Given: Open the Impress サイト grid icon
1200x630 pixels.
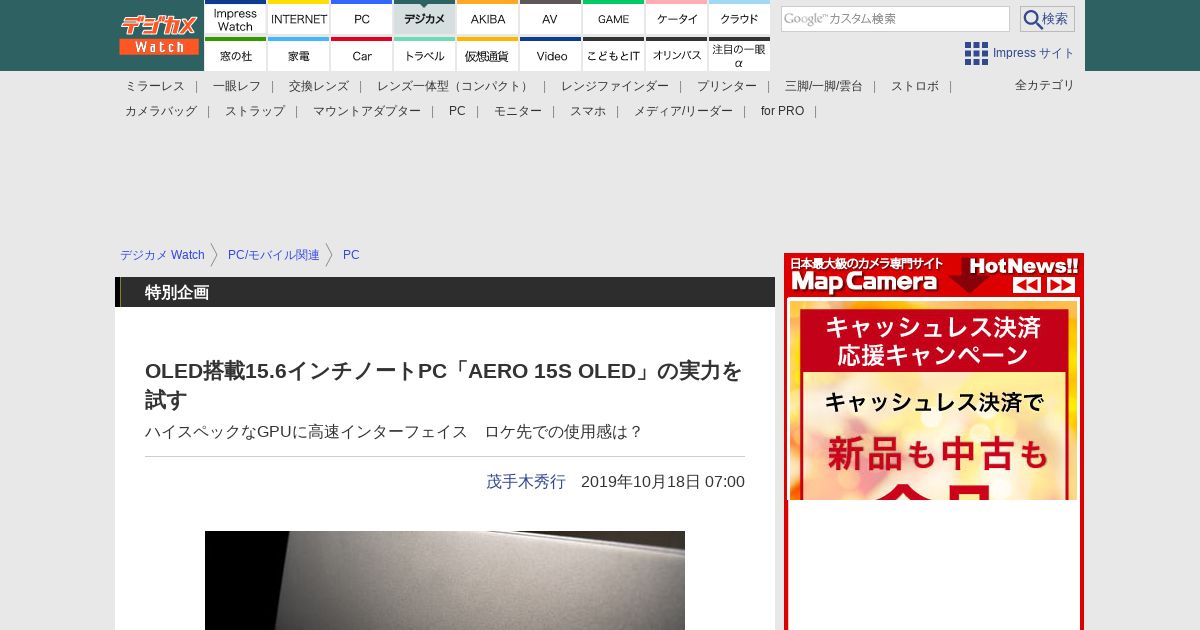Looking at the screenshot, I should [976, 53].
